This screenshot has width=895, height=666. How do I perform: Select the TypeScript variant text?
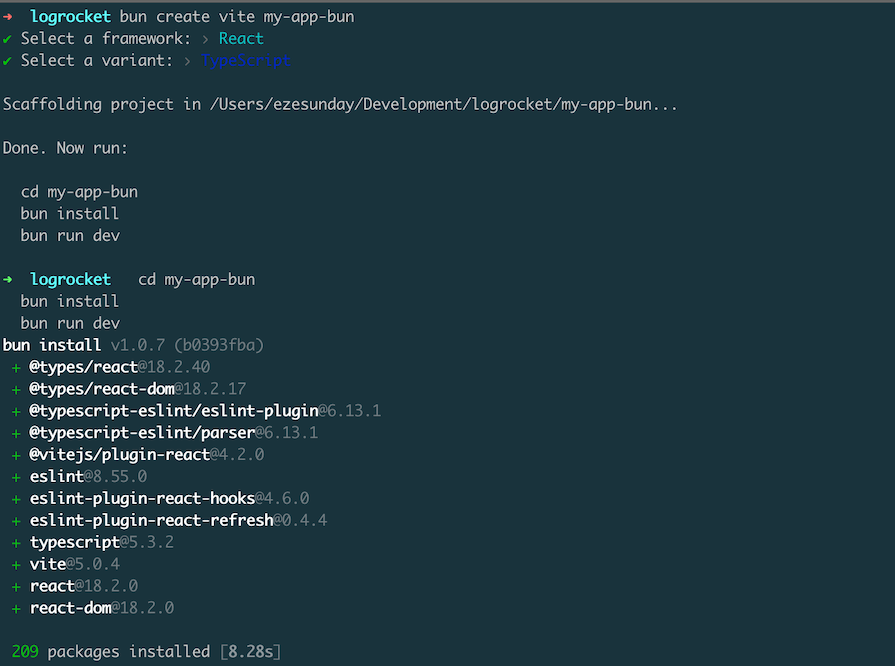(x=245, y=60)
